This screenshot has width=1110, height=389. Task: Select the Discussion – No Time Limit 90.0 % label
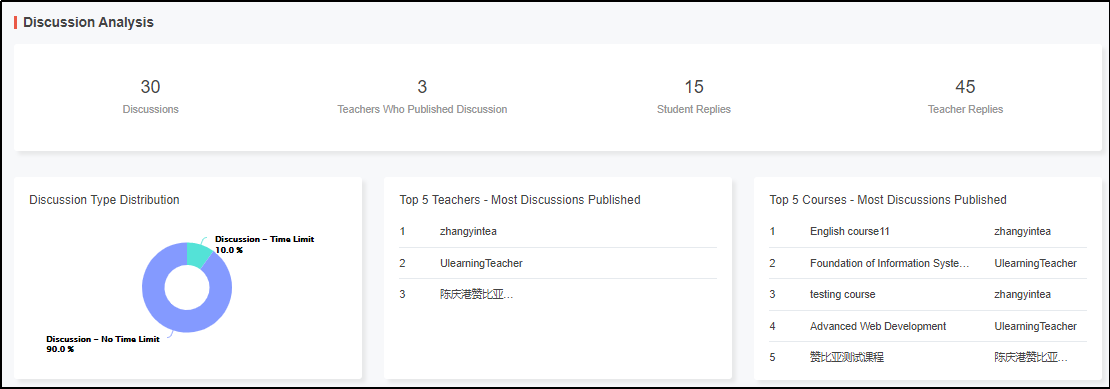(x=103, y=344)
